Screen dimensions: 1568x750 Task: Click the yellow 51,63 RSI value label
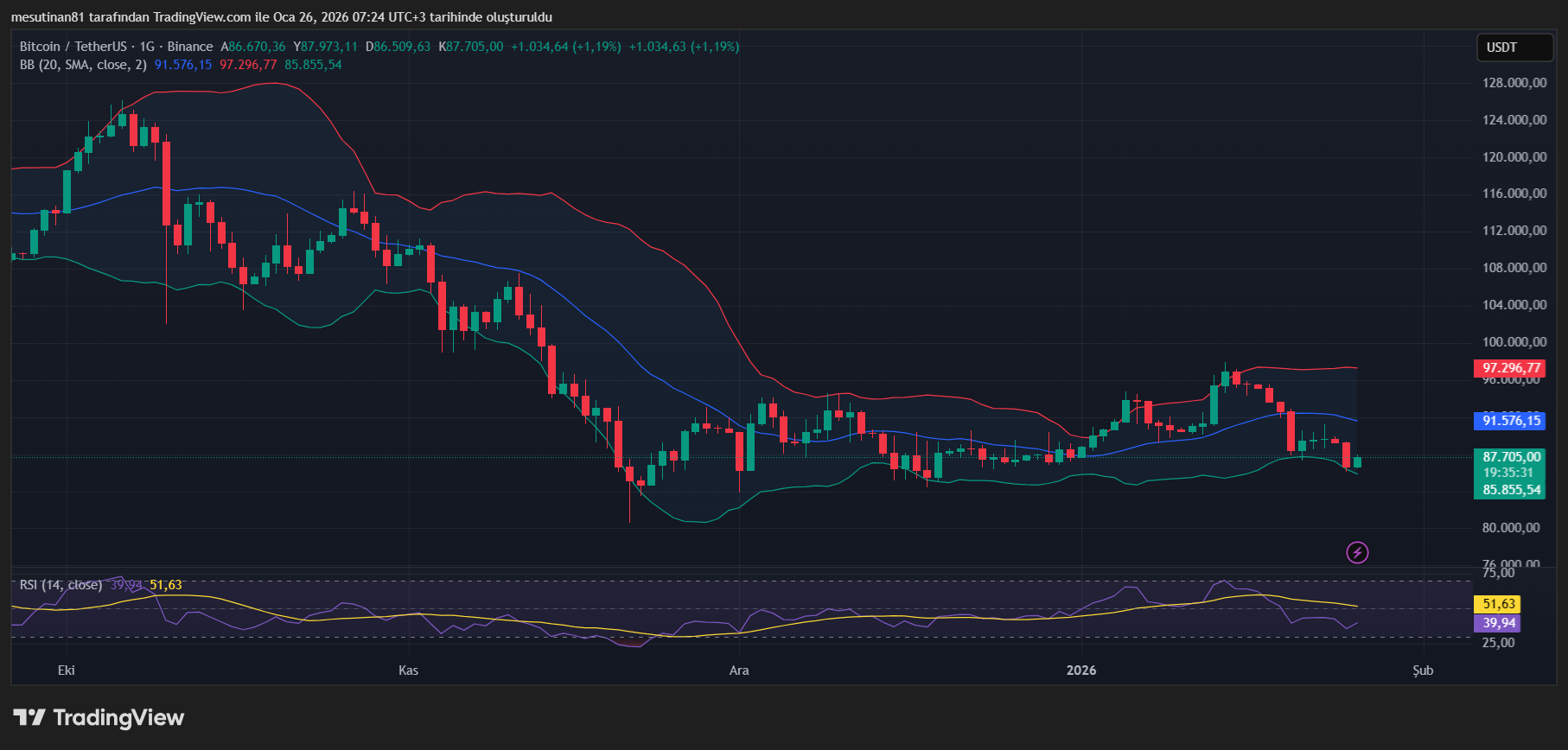[x=1499, y=604]
